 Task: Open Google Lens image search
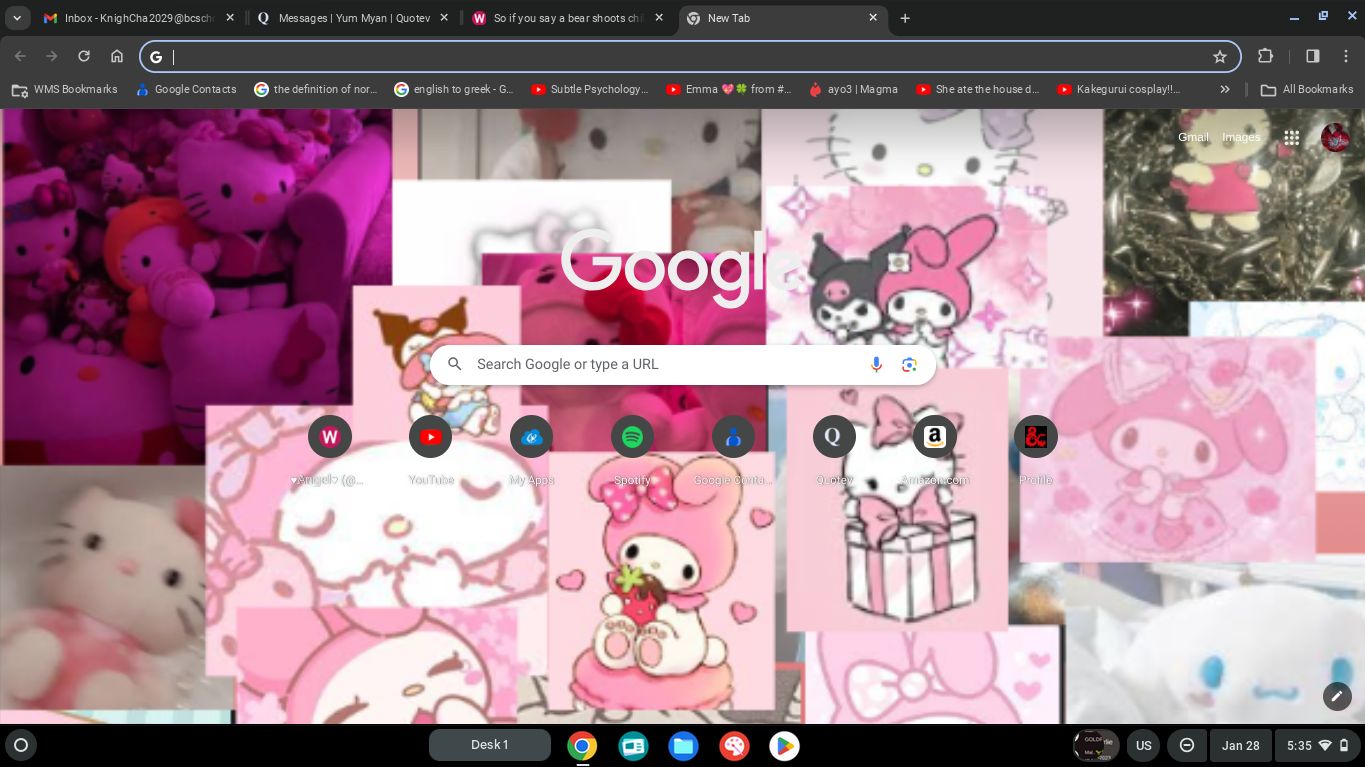[x=909, y=365]
